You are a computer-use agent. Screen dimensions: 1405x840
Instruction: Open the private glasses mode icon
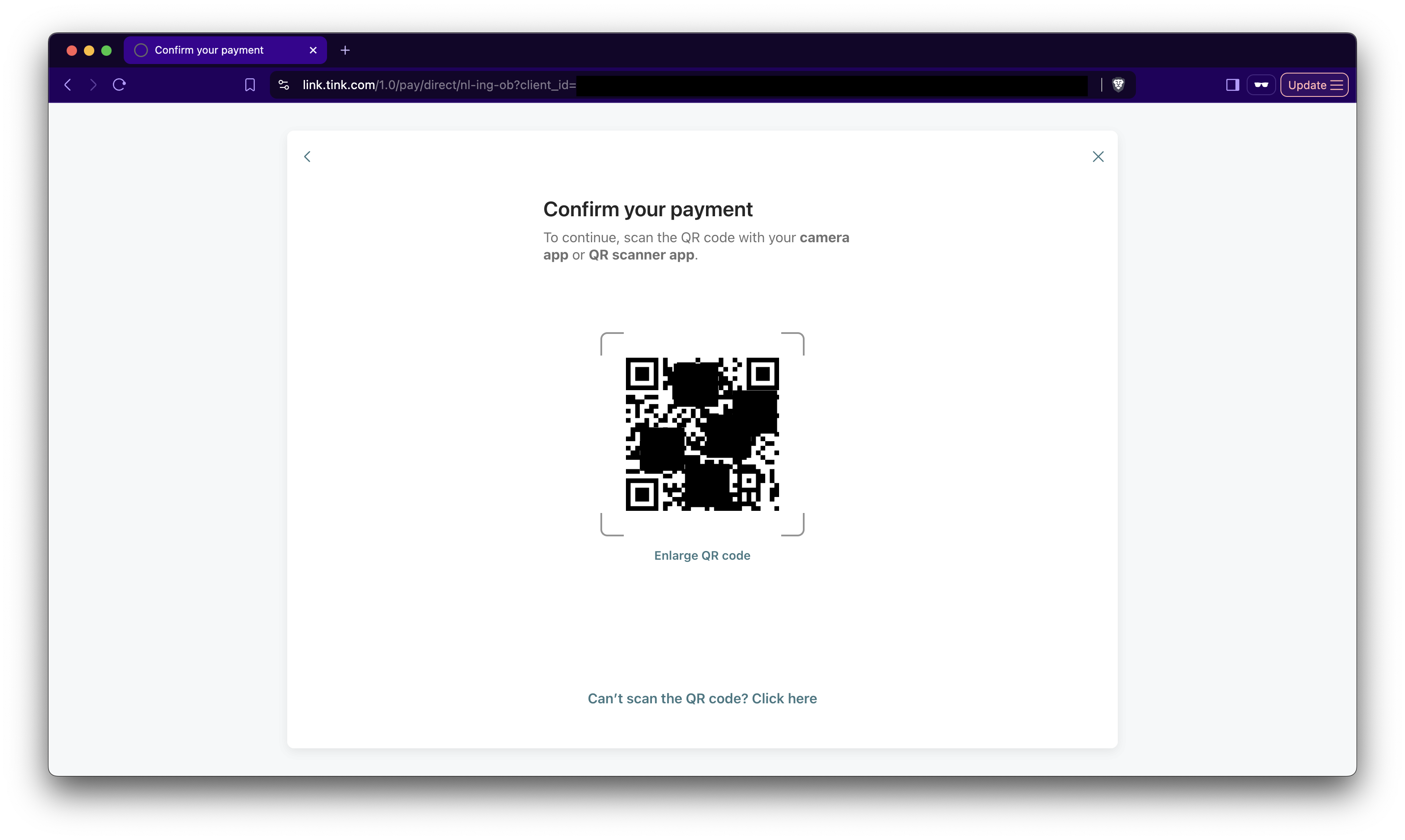coord(1261,85)
